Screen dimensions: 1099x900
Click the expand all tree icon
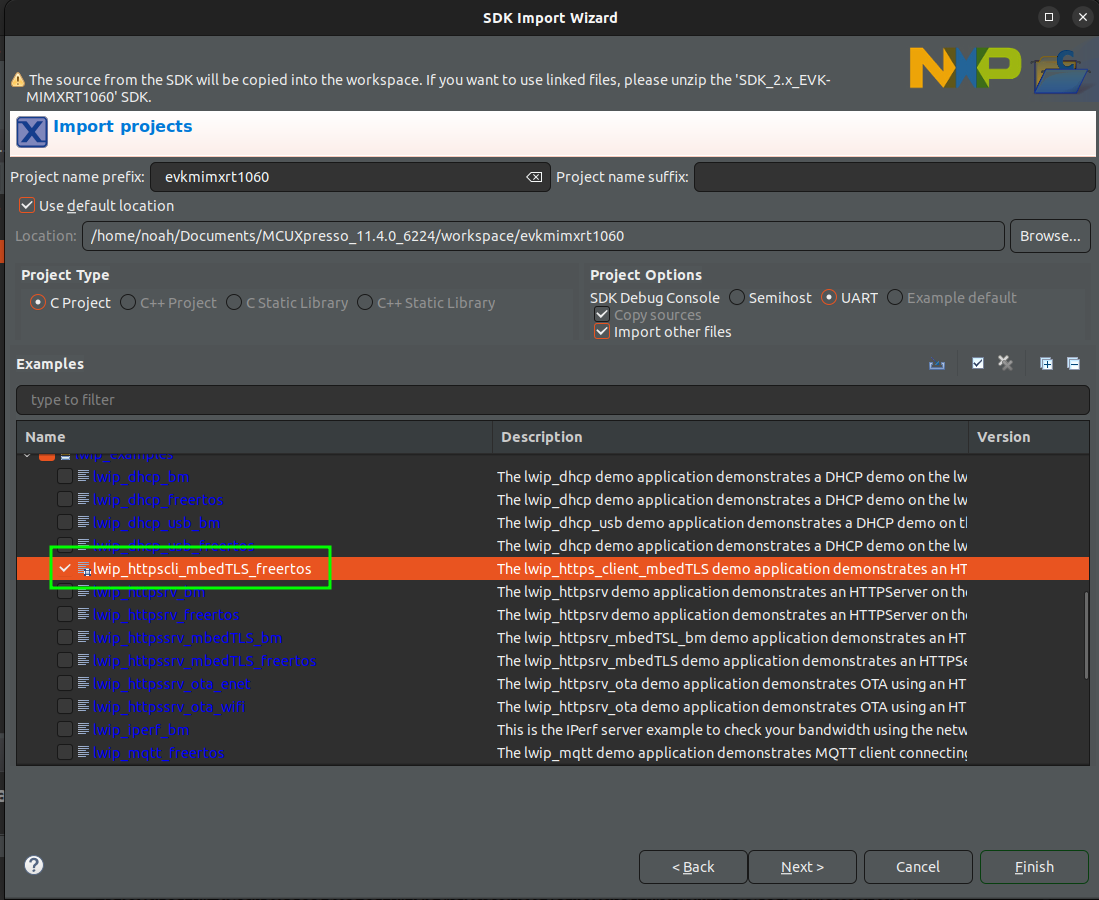[x=1046, y=364]
